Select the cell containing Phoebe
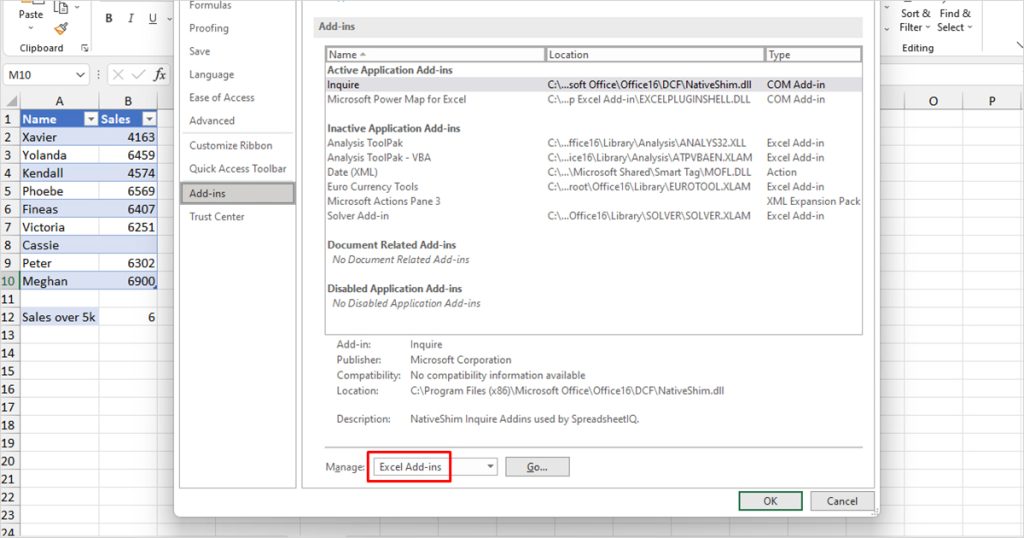The image size is (1024, 538). pos(59,191)
